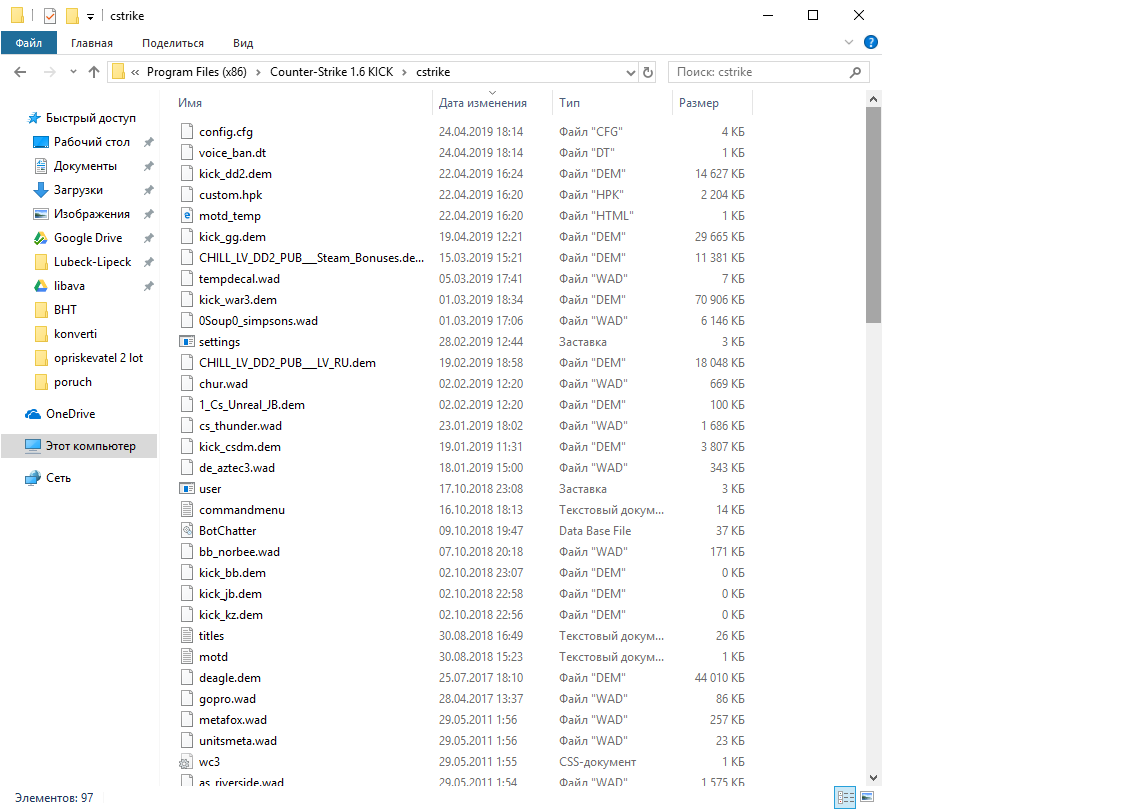The width and height of the screenshot is (1128, 810).
Task: Click the New folder quick access icon
Action: point(72,15)
